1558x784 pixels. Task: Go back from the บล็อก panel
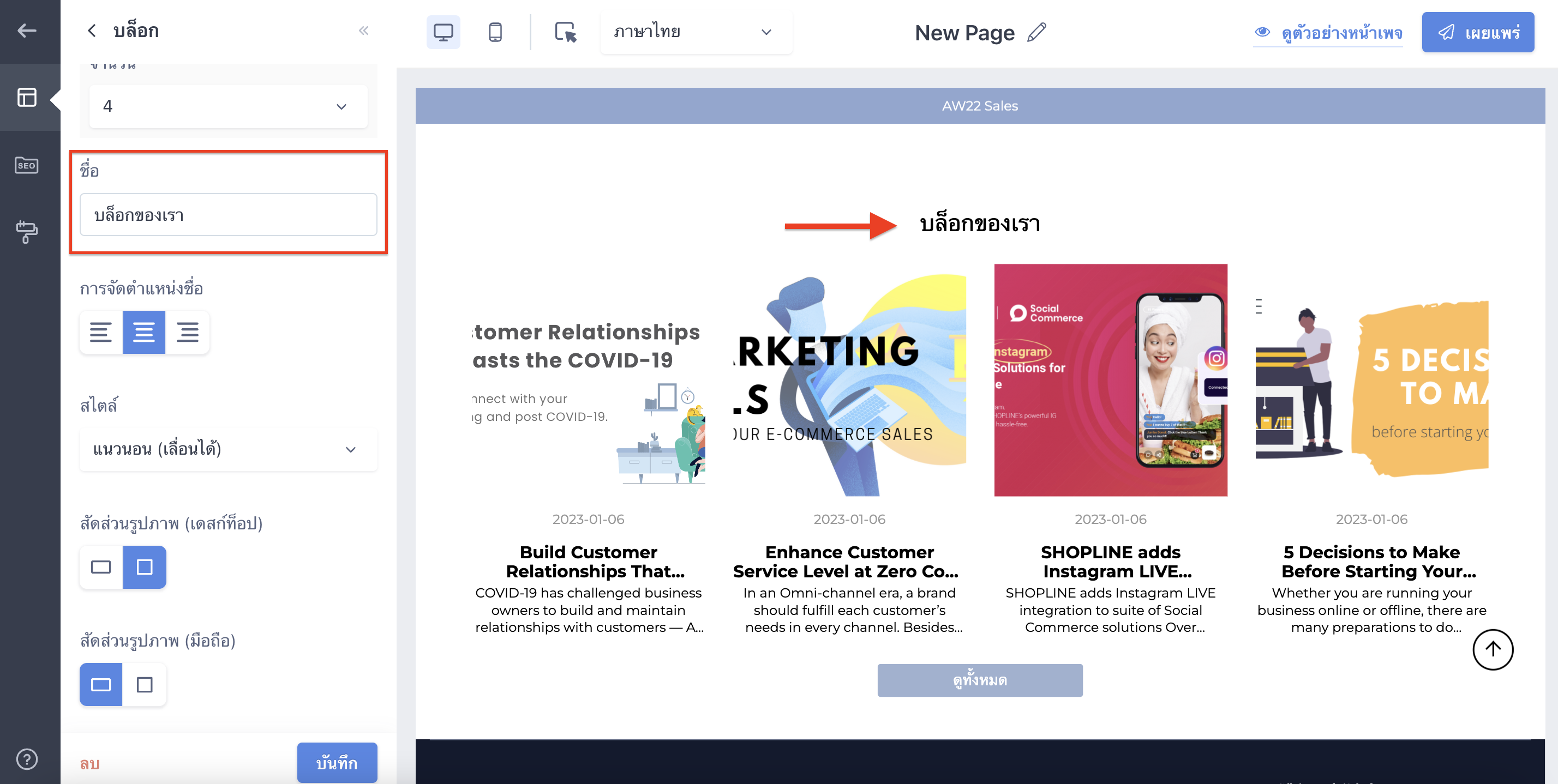coord(91,31)
